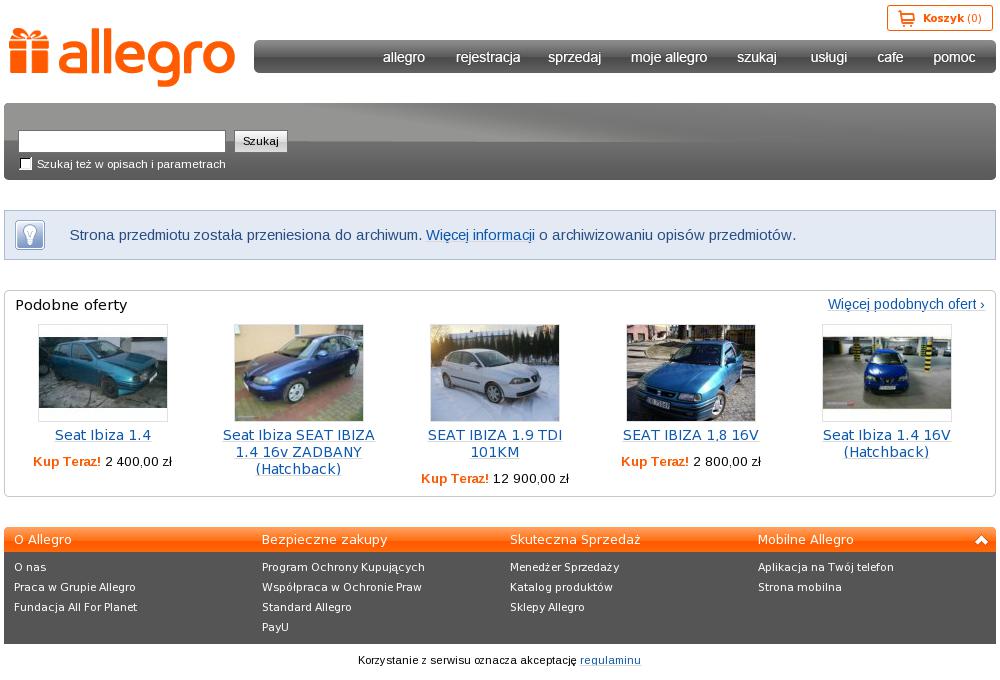Open the Standard Allegro link
The height and width of the screenshot is (680, 1000).
point(307,607)
